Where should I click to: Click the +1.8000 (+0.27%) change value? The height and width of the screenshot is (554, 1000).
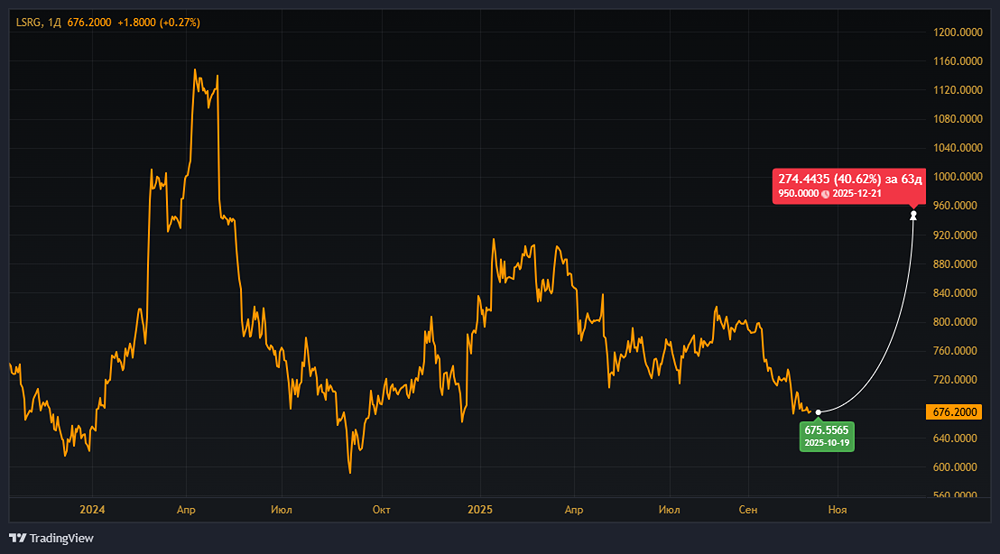159,22
